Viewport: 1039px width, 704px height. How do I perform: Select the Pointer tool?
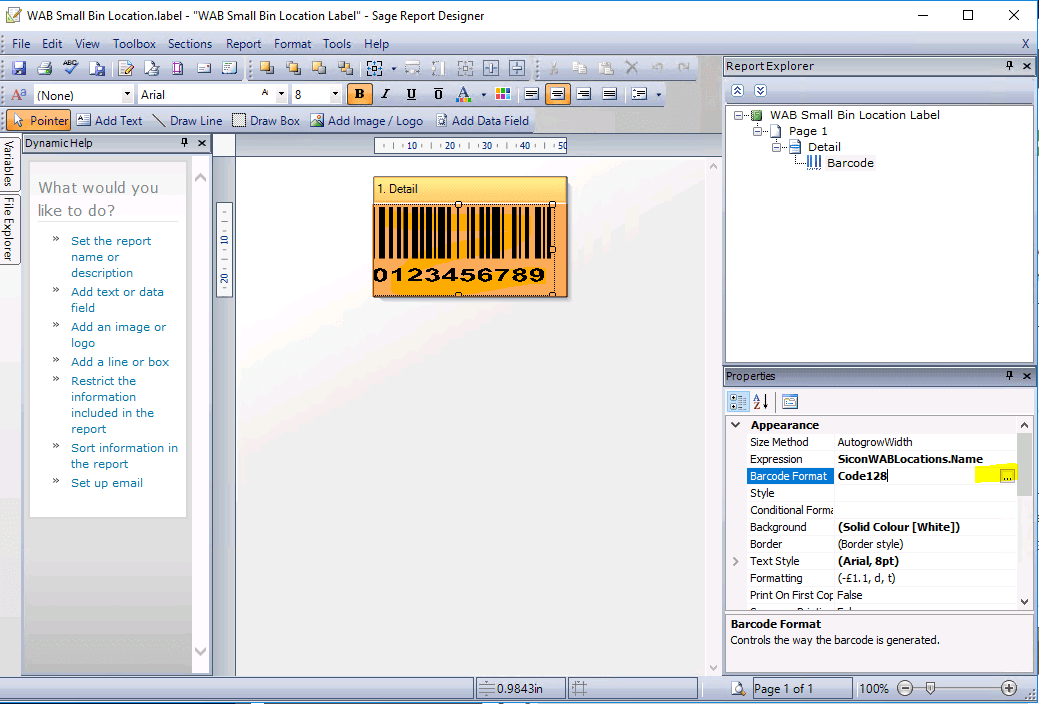pos(40,121)
